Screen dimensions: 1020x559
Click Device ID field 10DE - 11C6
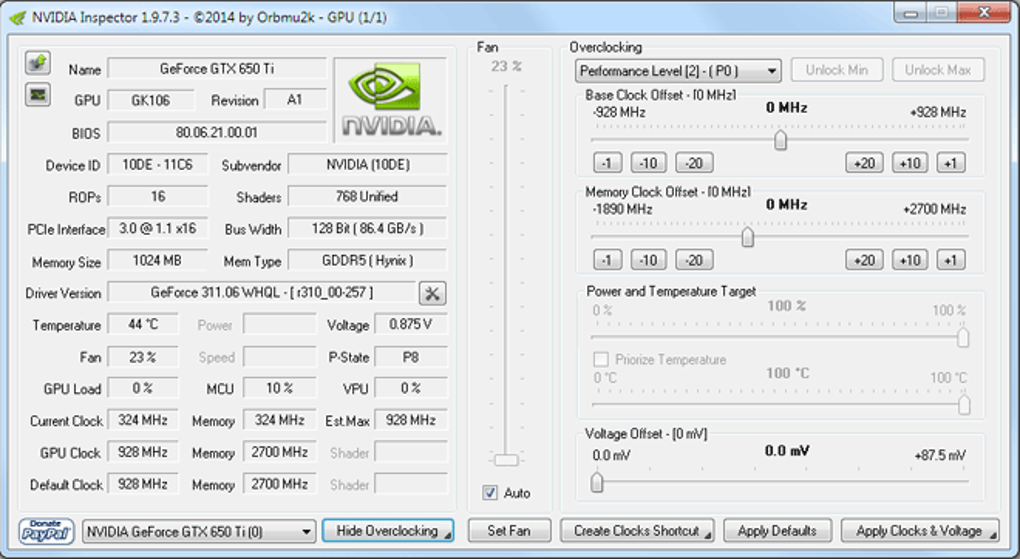click(x=157, y=165)
